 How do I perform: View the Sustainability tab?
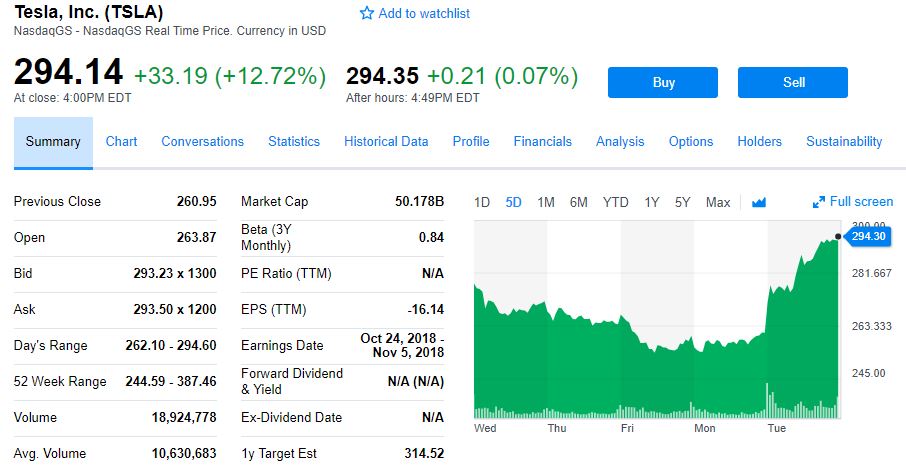pos(844,142)
